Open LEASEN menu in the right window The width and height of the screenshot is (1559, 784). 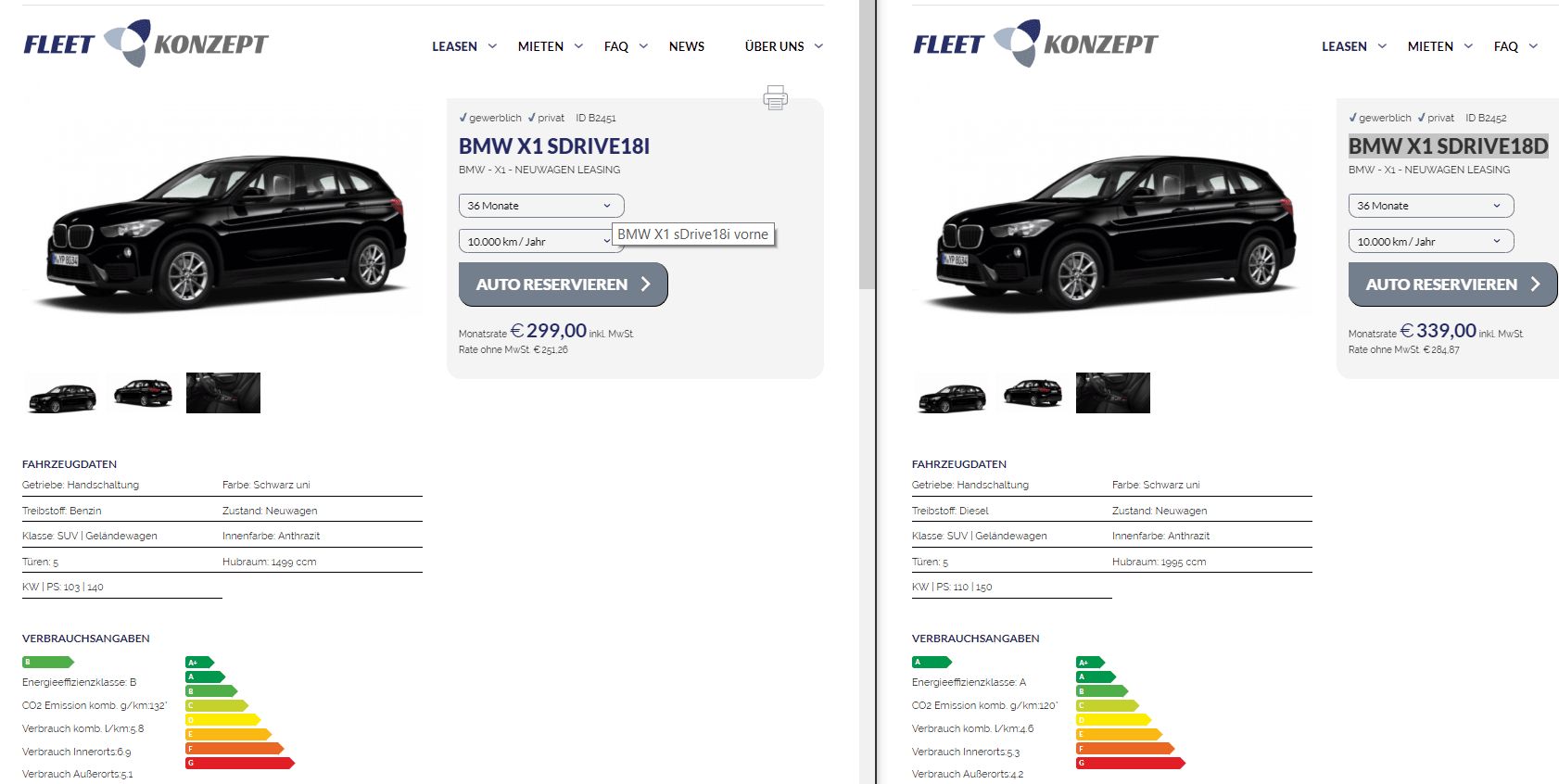[x=1344, y=46]
